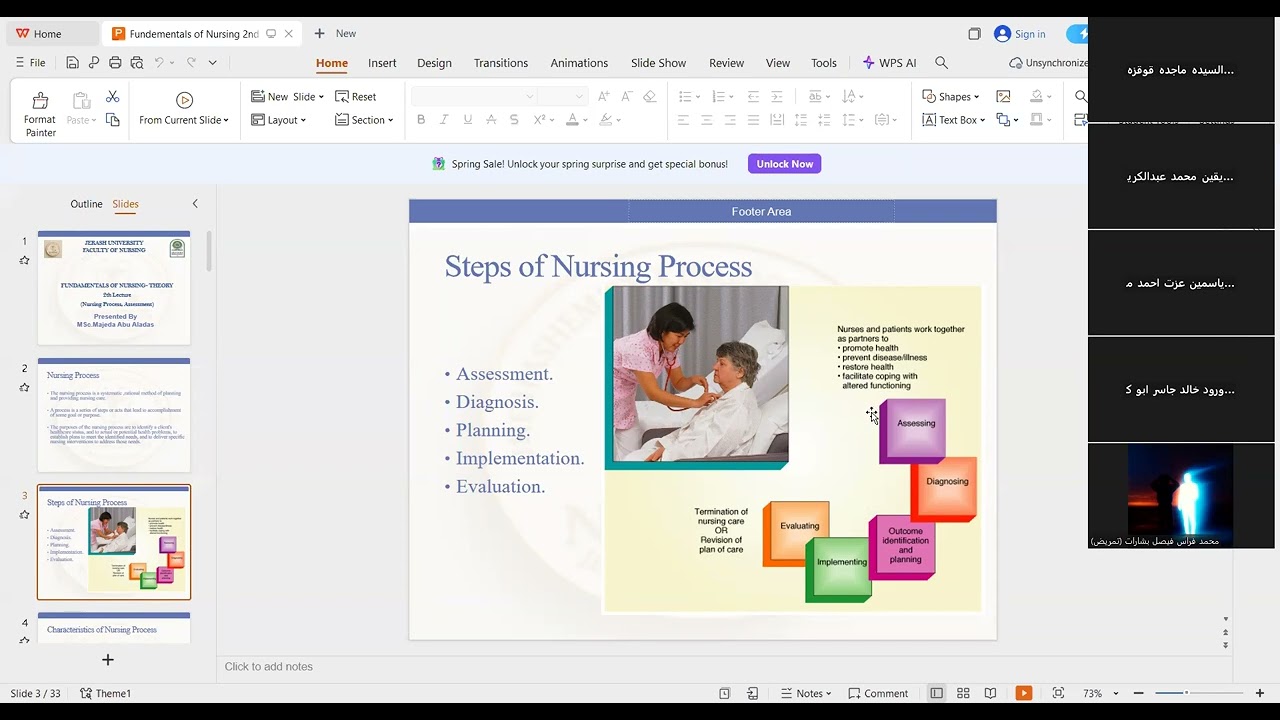Toggle Normal view button in status bar
Screen dimensions: 1280x720
936,693
